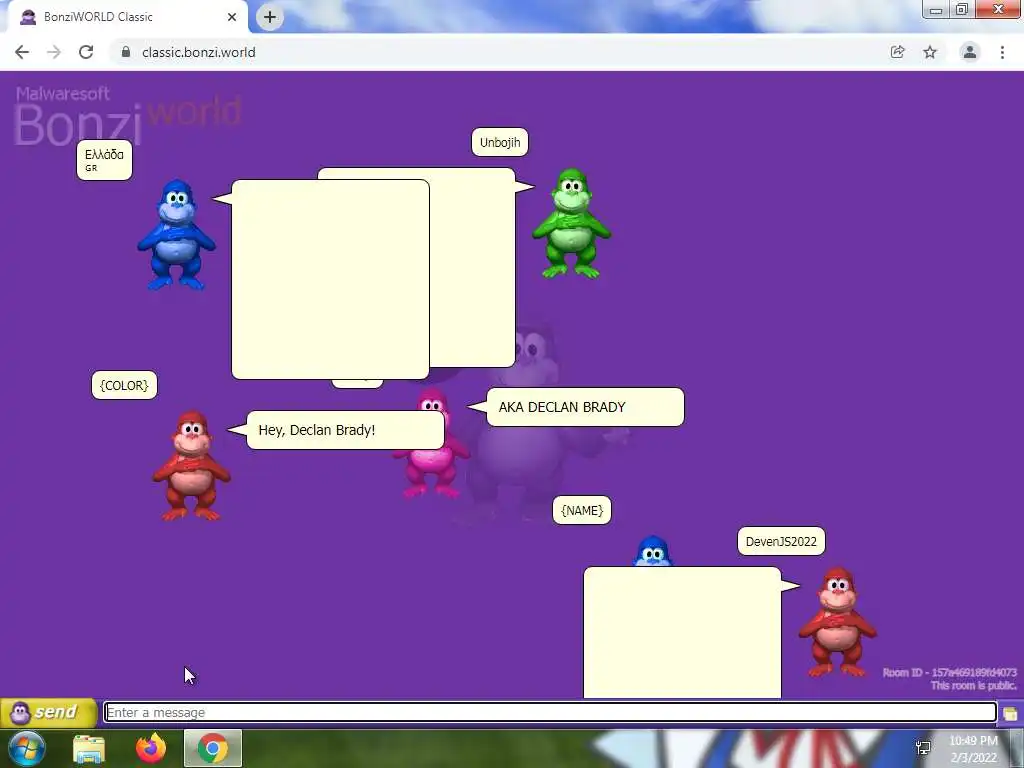
Task: Open File Explorer from the taskbar
Action: click(89, 748)
